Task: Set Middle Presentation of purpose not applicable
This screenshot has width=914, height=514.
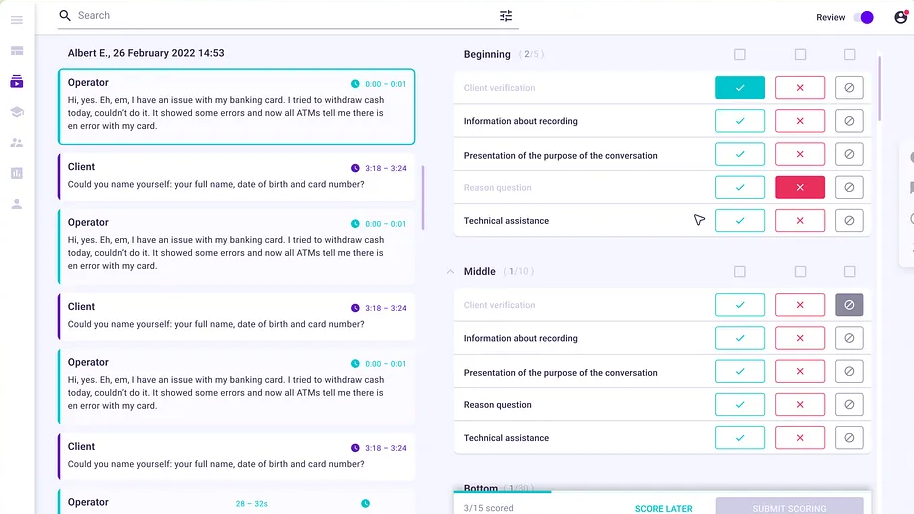Action: (x=849, y=371)
